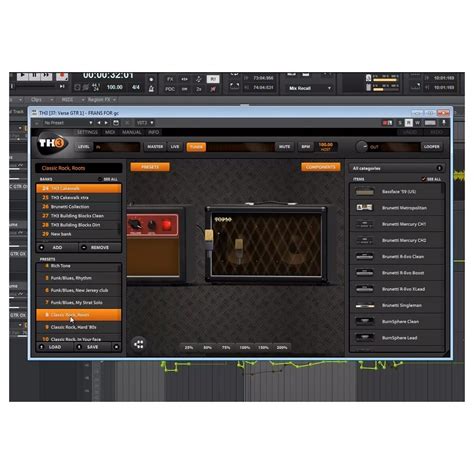Click the TH3 logo in the plugin header

52,144
